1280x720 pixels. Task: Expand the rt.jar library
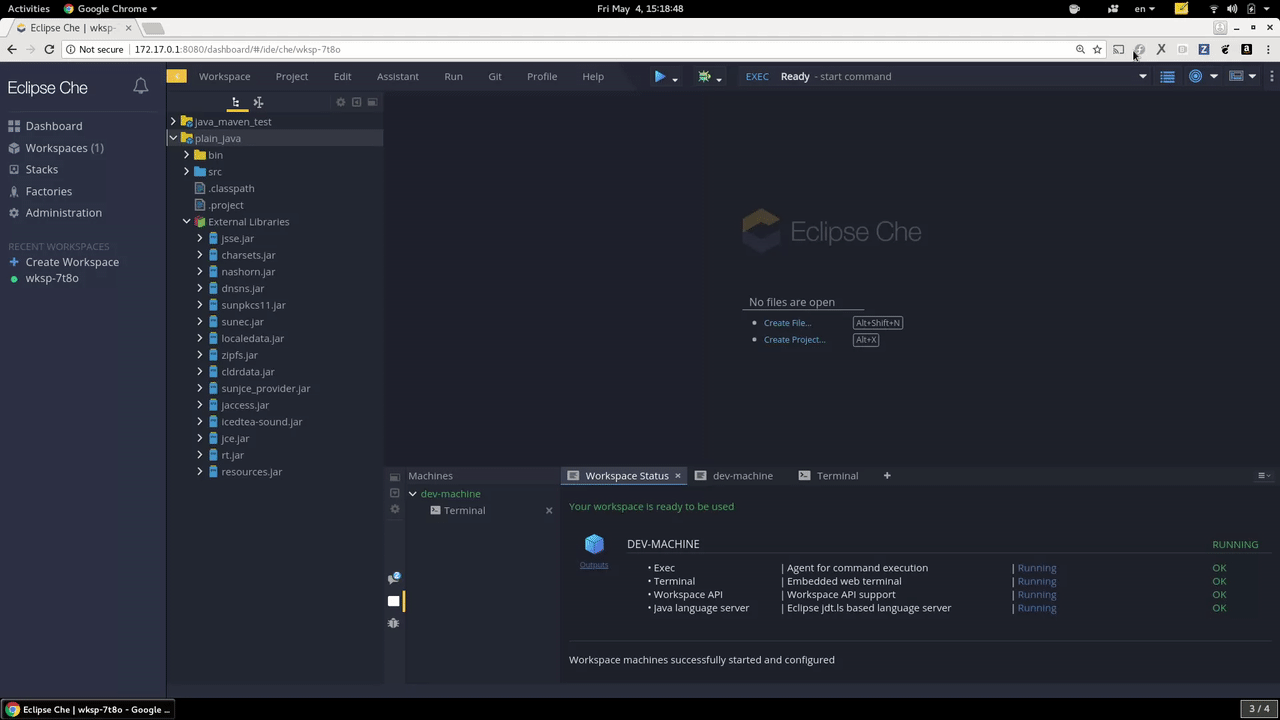pyautogui.click(x=199, y=455)
